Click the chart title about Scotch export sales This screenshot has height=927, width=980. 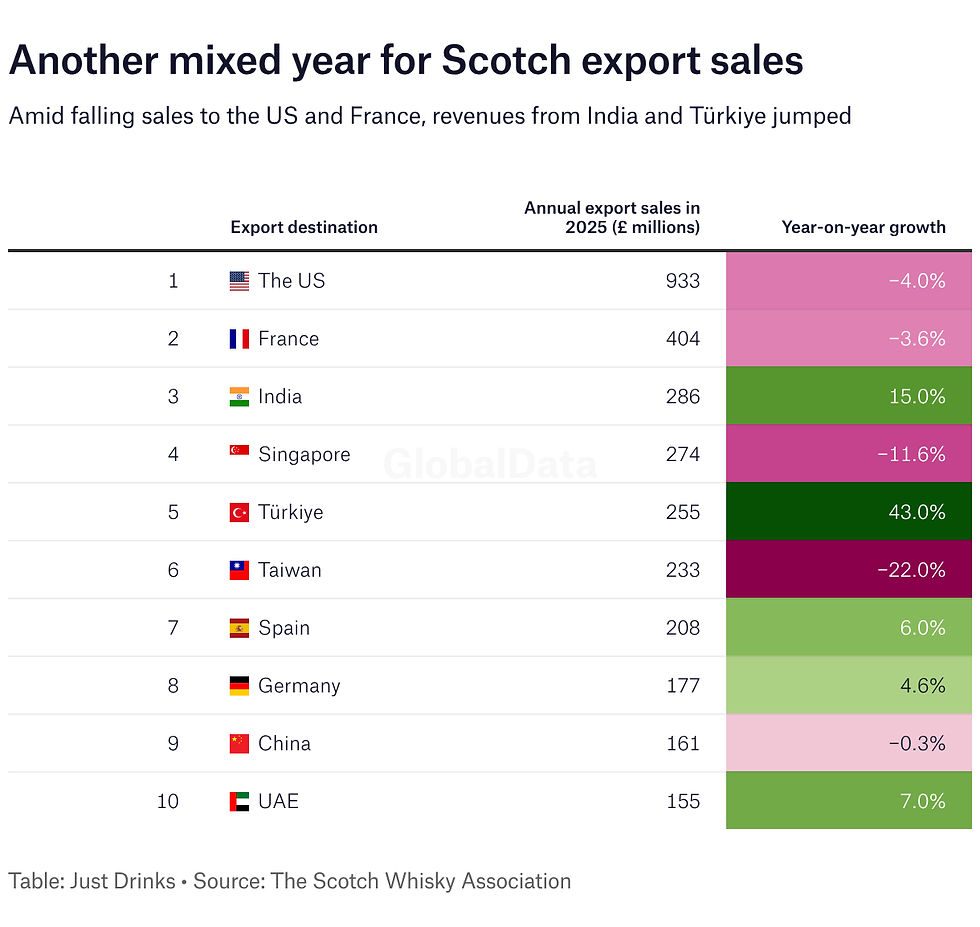(x=406, y=61)
